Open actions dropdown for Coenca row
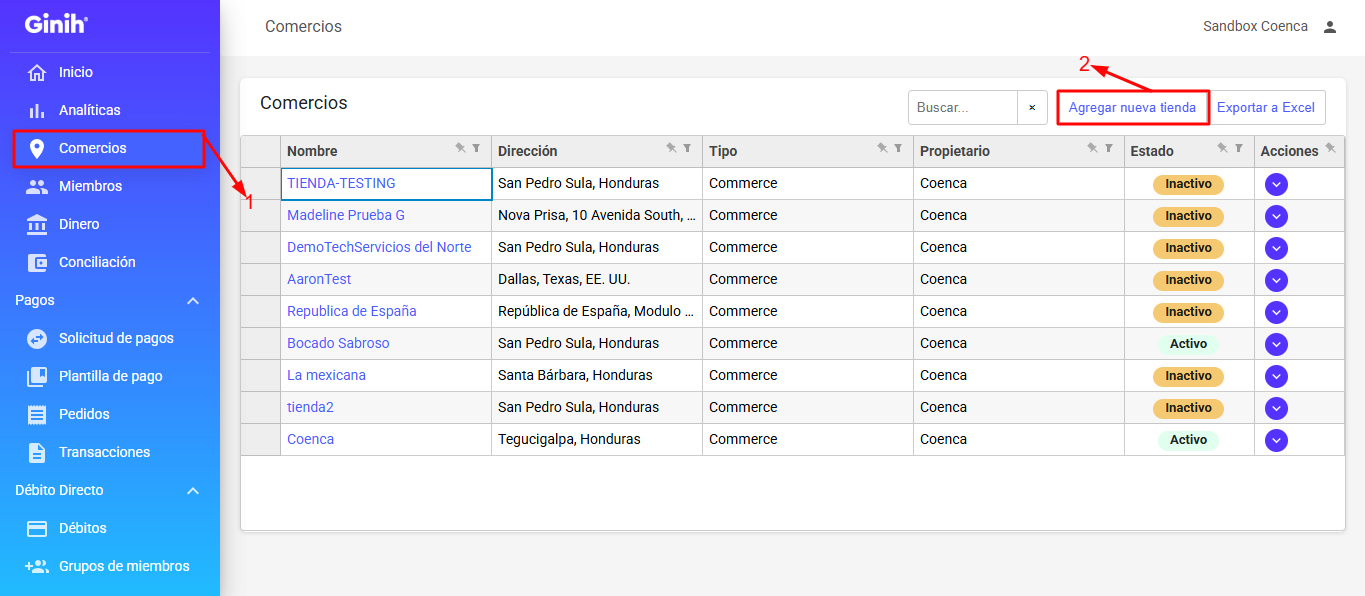This screenshot has width=1365, height=596. (x=1276, y=440)
